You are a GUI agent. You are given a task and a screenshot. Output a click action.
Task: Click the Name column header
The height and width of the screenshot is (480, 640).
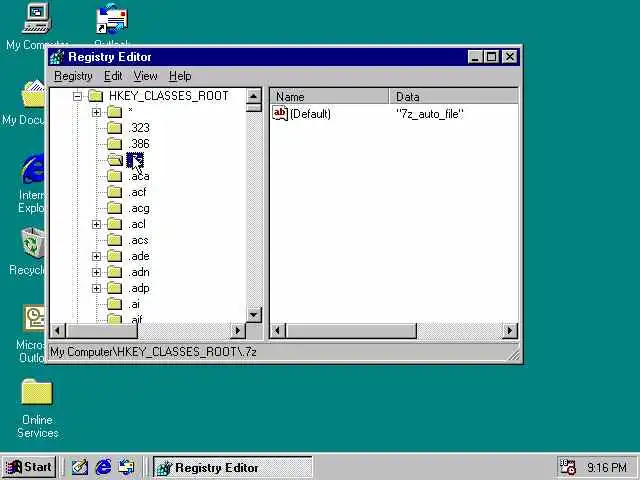(x=329, y=97)
